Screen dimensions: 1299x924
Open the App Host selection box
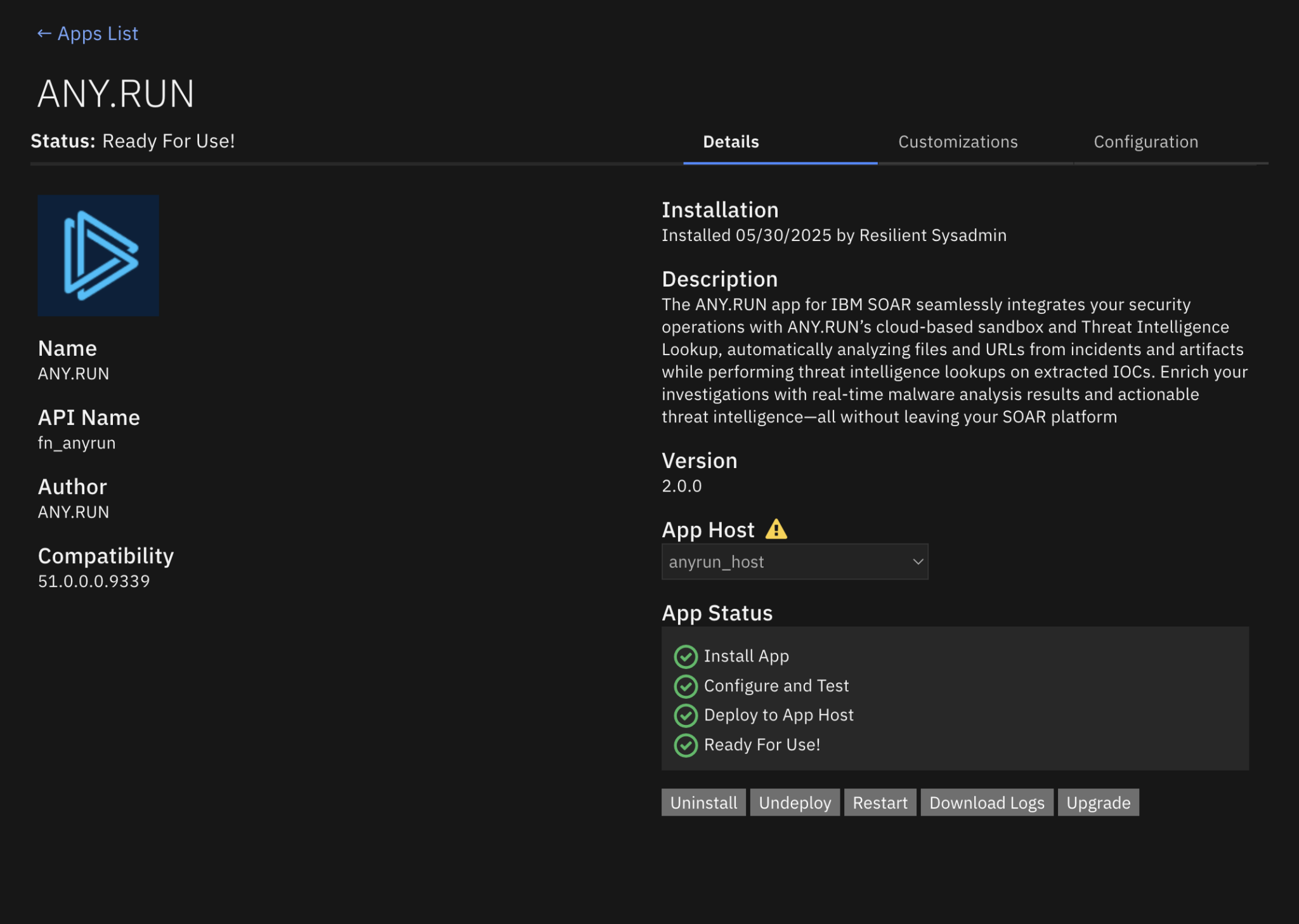[x=787, y=562]
